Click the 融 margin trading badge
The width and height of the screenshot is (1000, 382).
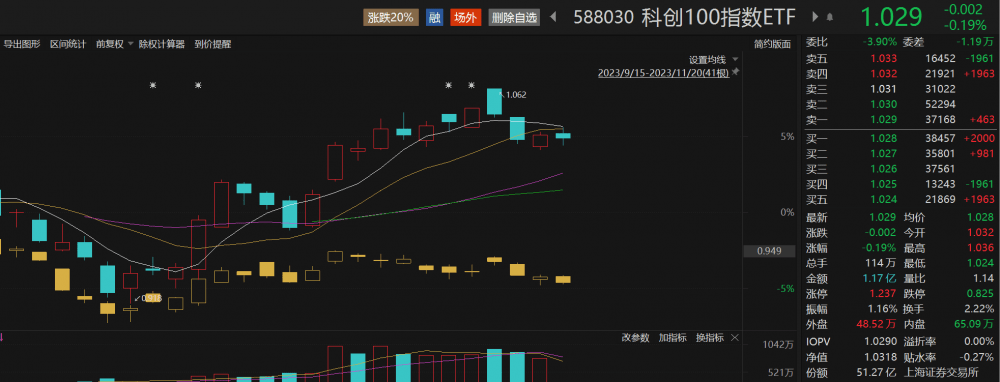tap(434, 18)
